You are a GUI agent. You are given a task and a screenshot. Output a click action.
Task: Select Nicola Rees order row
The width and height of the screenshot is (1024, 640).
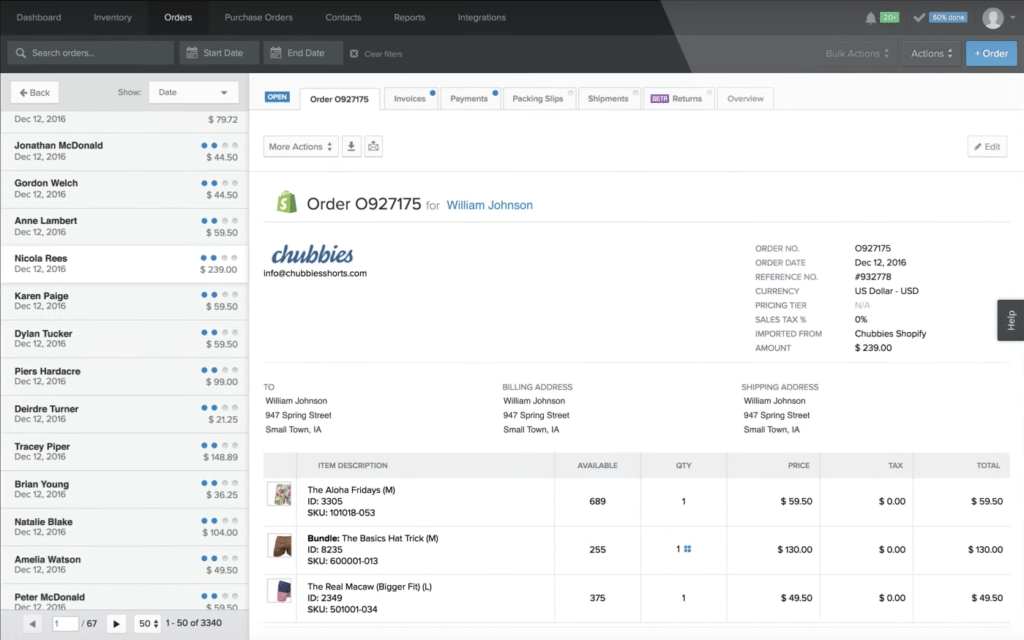[124, 264]
